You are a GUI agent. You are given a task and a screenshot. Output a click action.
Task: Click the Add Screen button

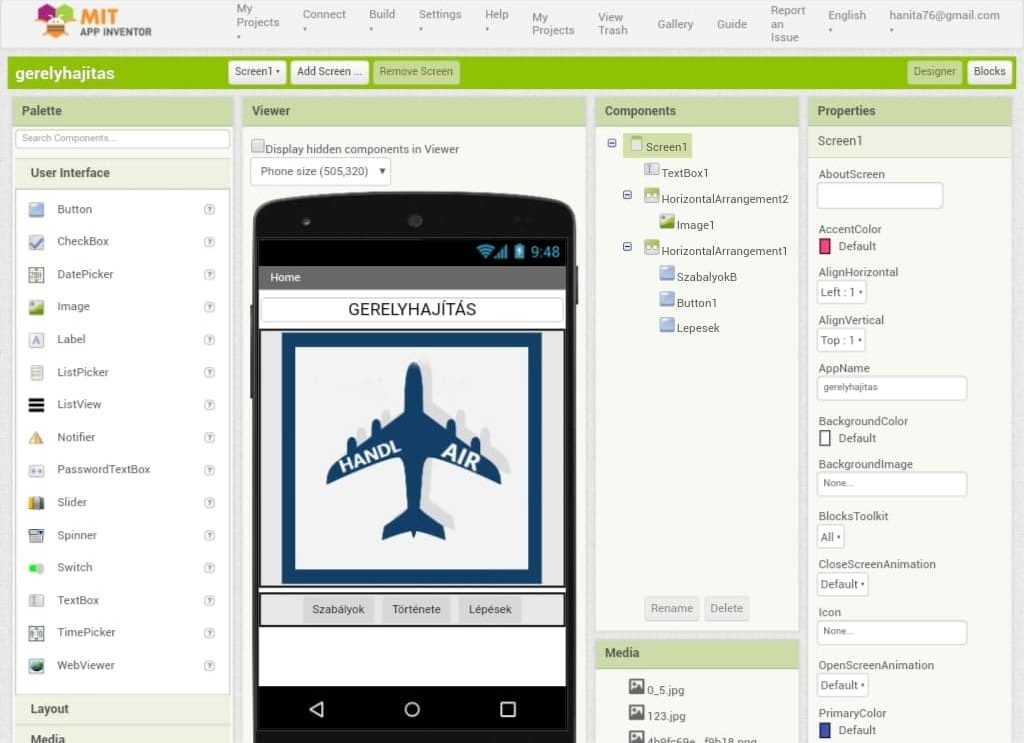[x=329, y=72]
